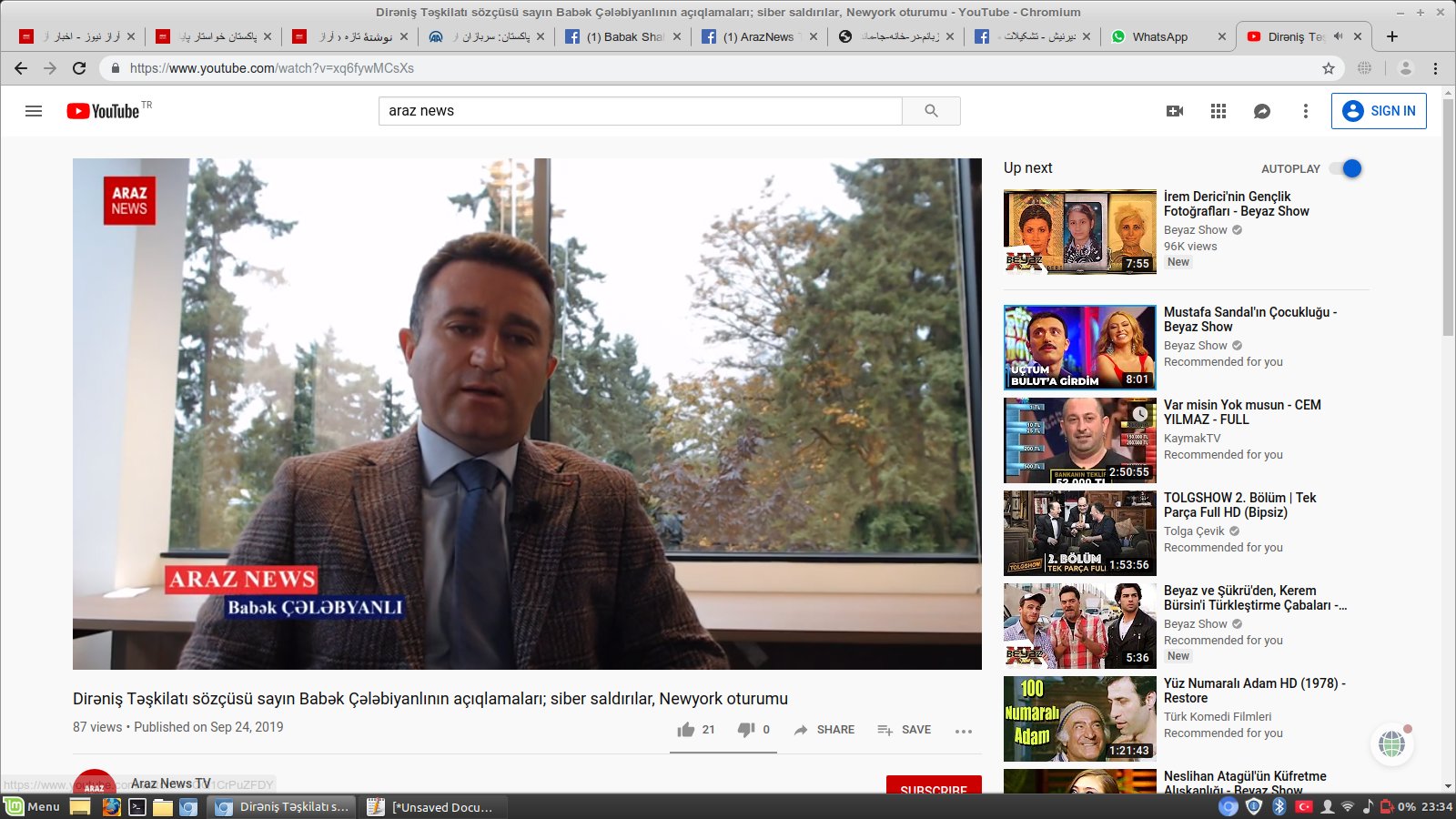Click the search magnifier button

point(931,111)
